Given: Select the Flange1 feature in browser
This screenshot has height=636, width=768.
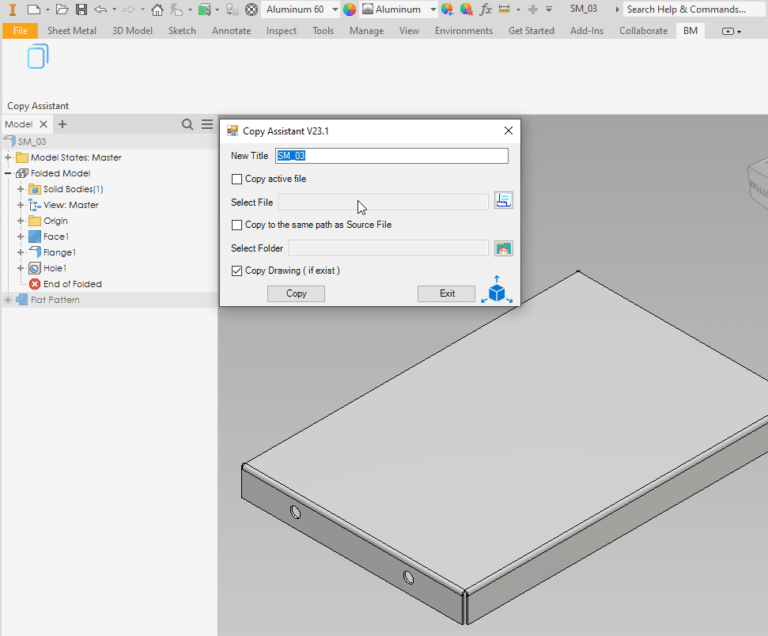Looking at the screenshot, I should coord(59,252).
